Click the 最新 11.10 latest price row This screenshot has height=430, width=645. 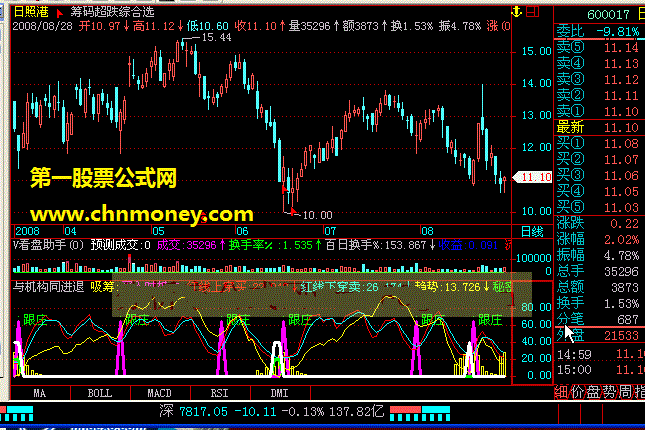click(x=599, y=128)
